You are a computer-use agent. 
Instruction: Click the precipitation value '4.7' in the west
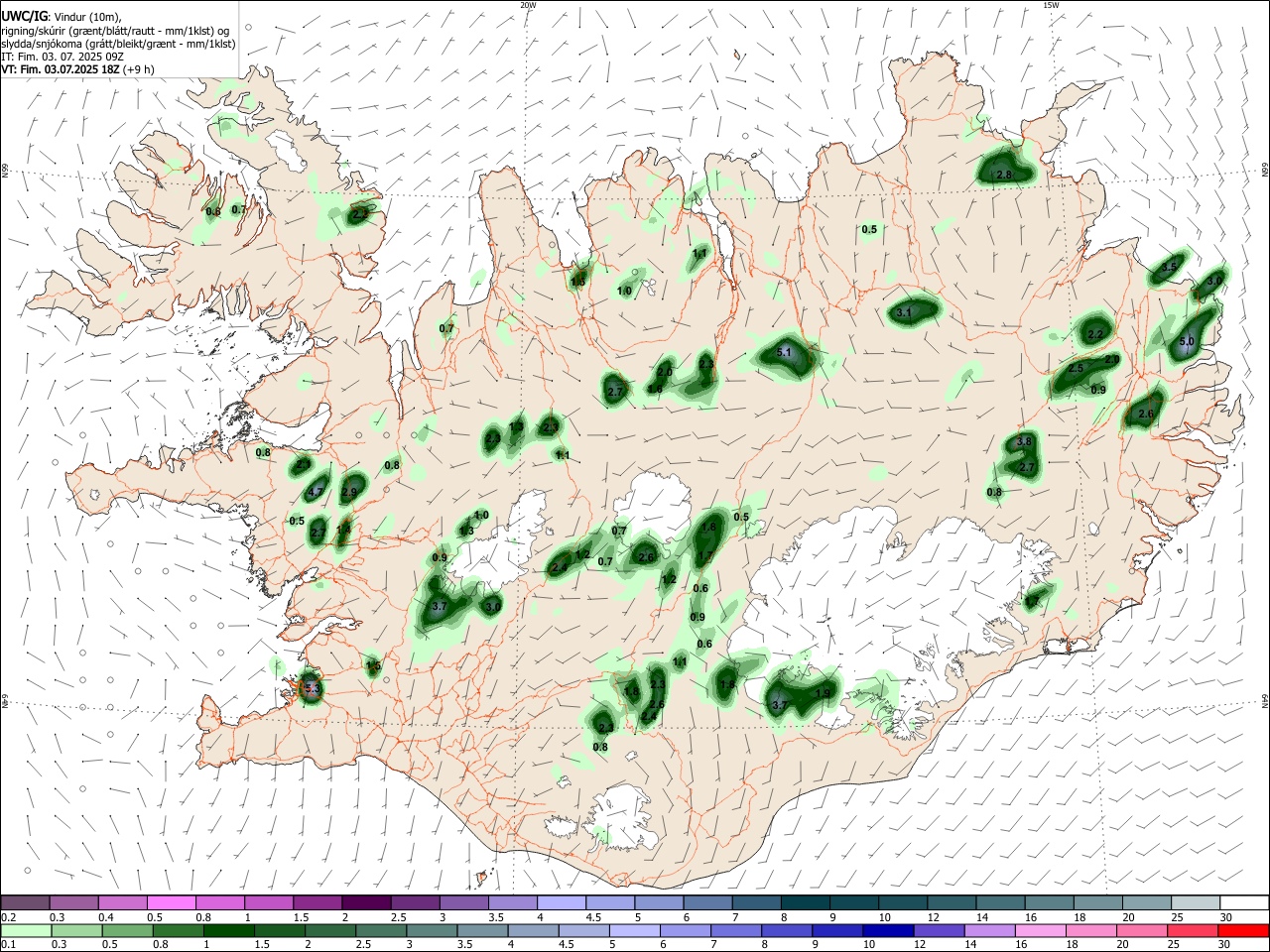(x=317, y=492)
